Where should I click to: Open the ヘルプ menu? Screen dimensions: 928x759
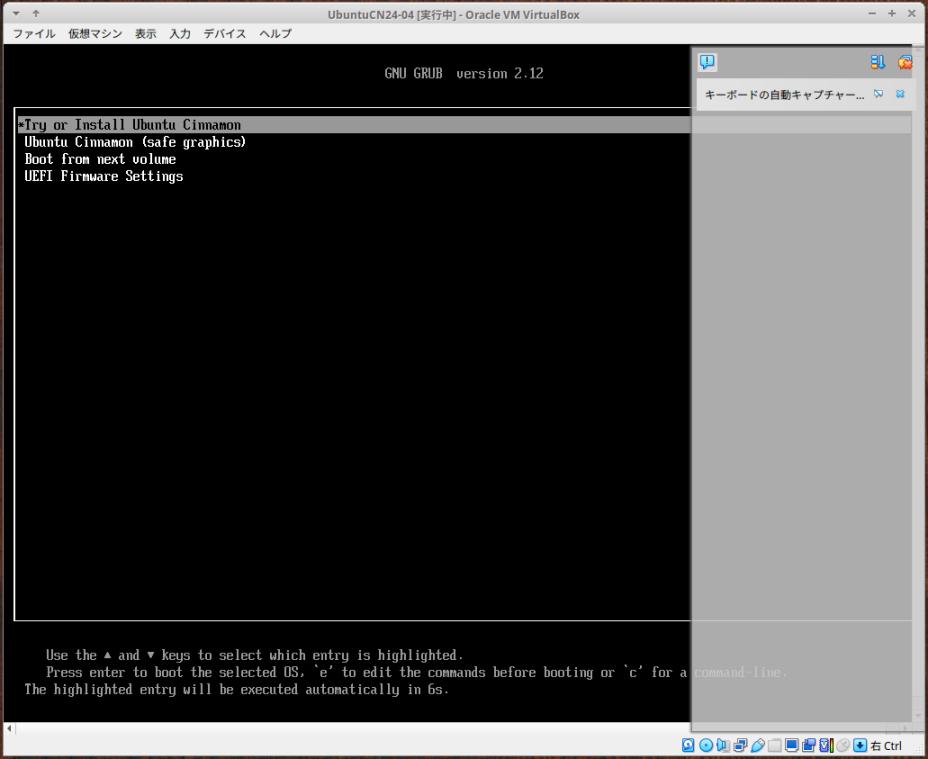(275, 34)
